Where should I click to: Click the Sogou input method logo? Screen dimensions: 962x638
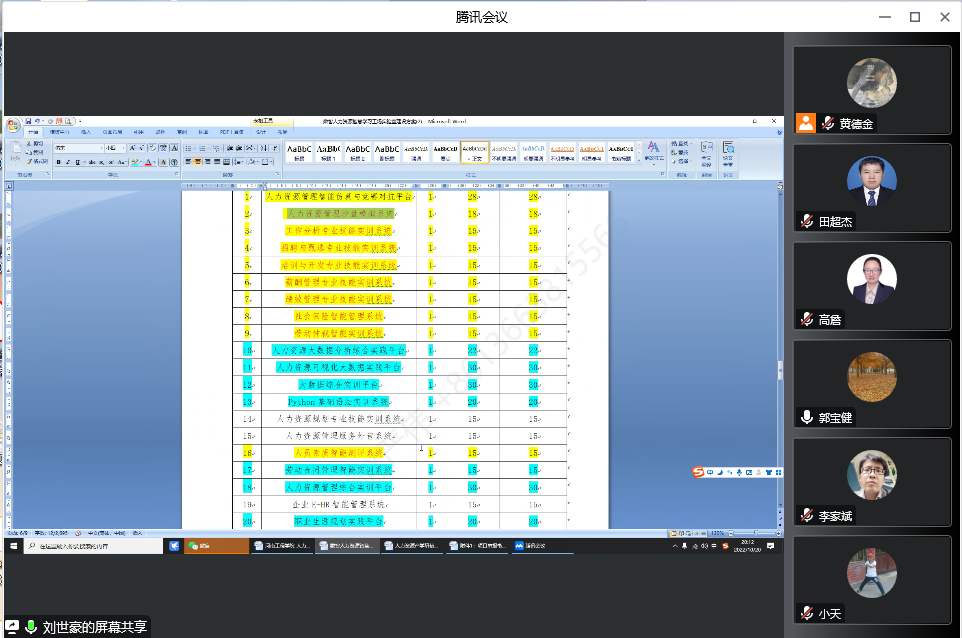(698, 472)
